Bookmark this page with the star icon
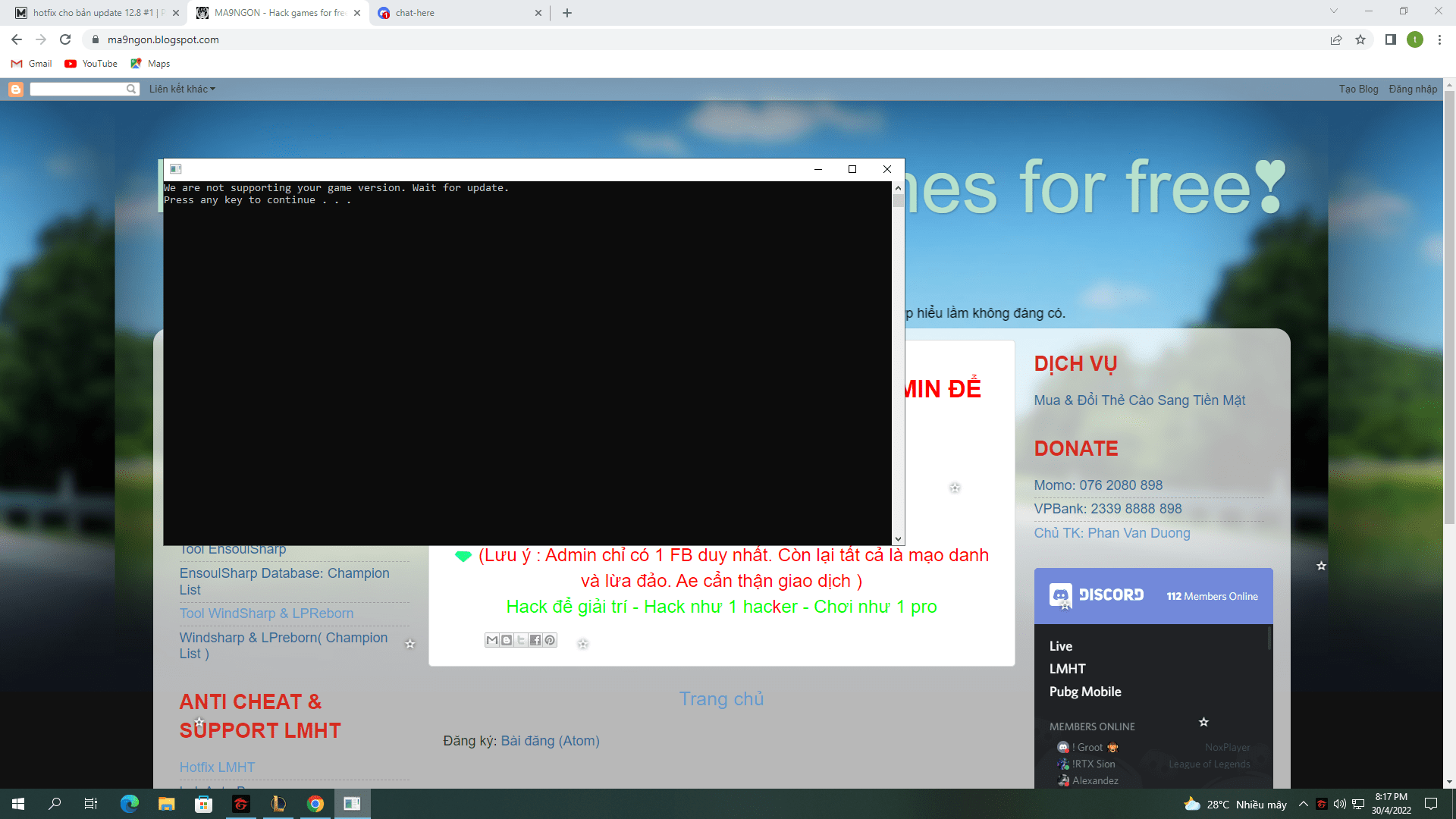The height and width of the screenshot is (819, 1456). [1360, 39]
